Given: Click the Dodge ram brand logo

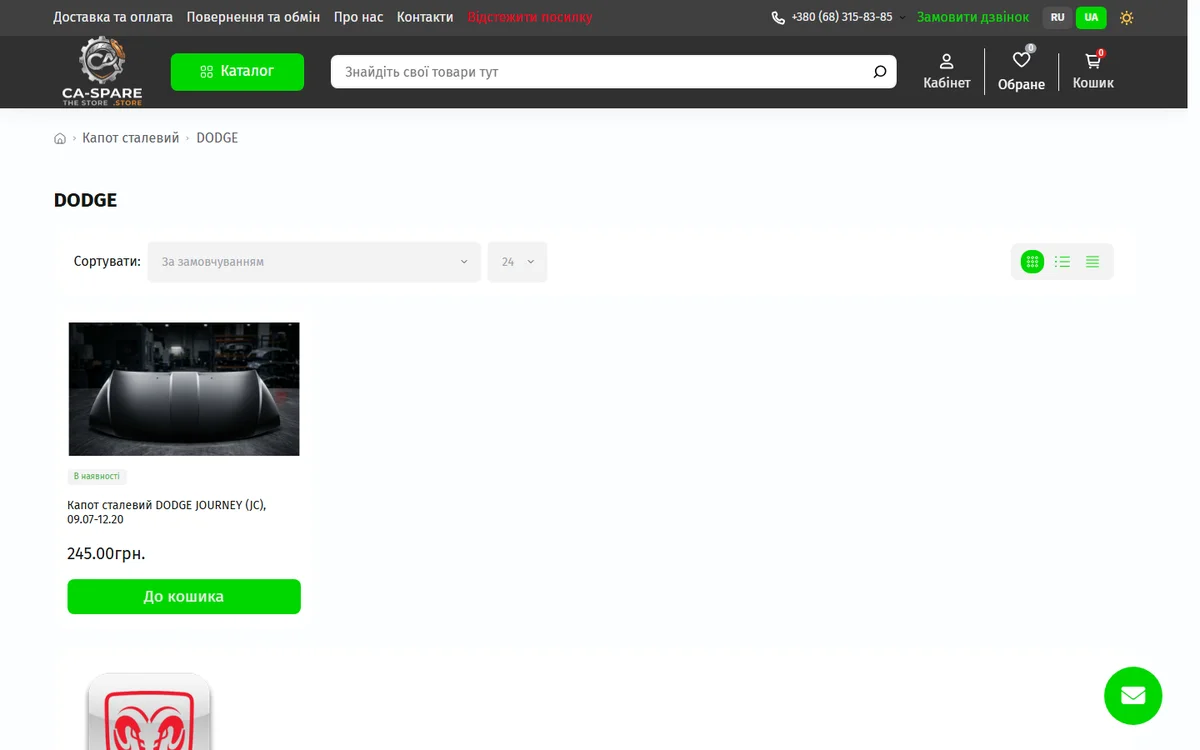Looking at the screenshot, I should [x=149, y=711].
